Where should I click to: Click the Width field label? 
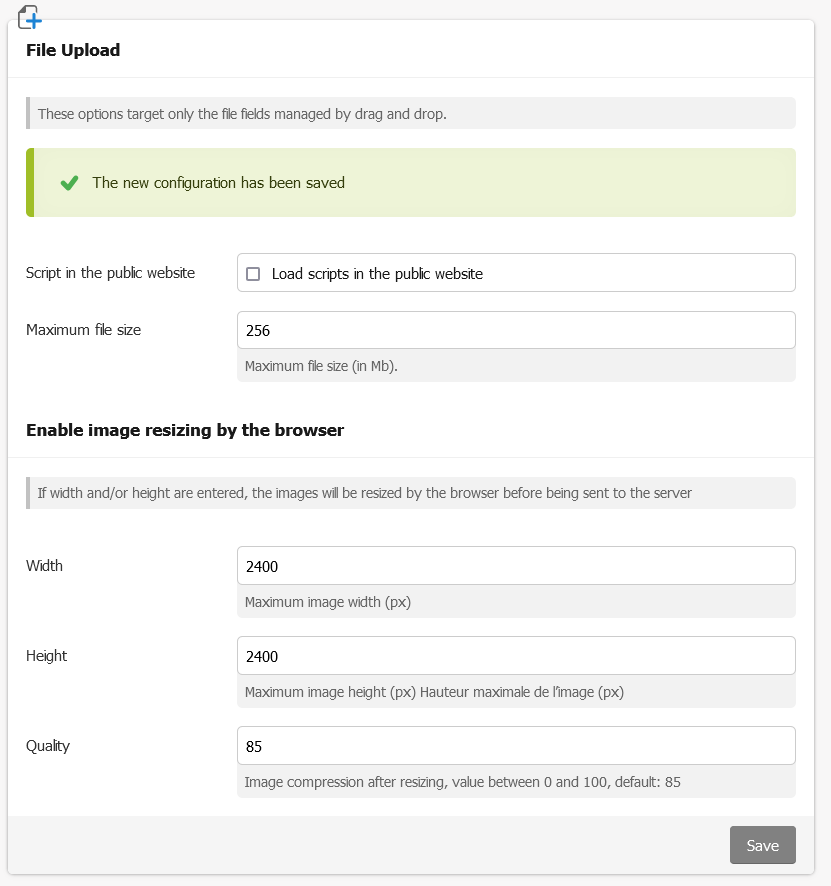coord(44,566)
